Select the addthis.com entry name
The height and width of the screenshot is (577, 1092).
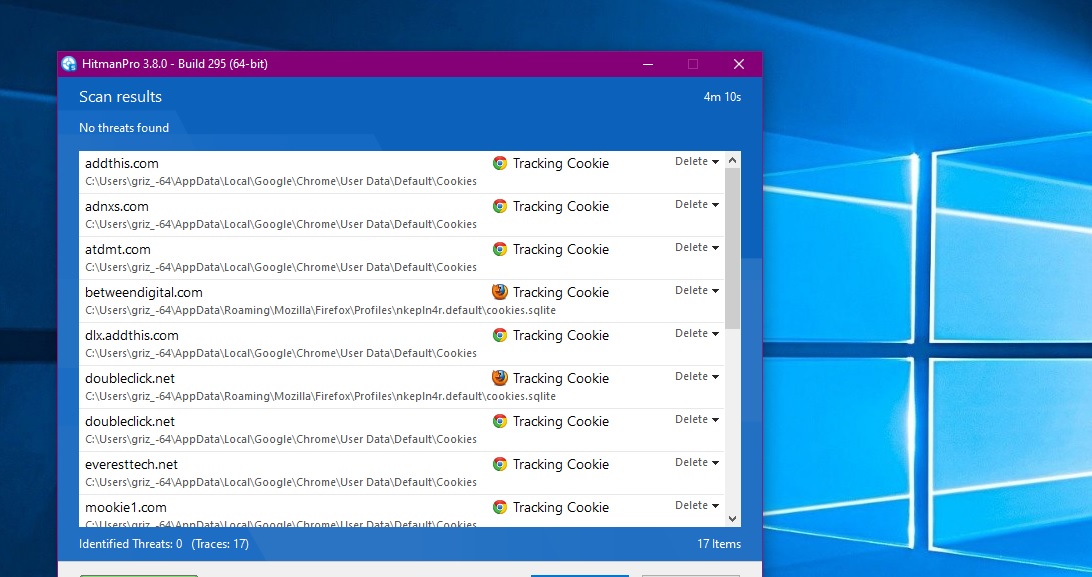click(122, 164)
